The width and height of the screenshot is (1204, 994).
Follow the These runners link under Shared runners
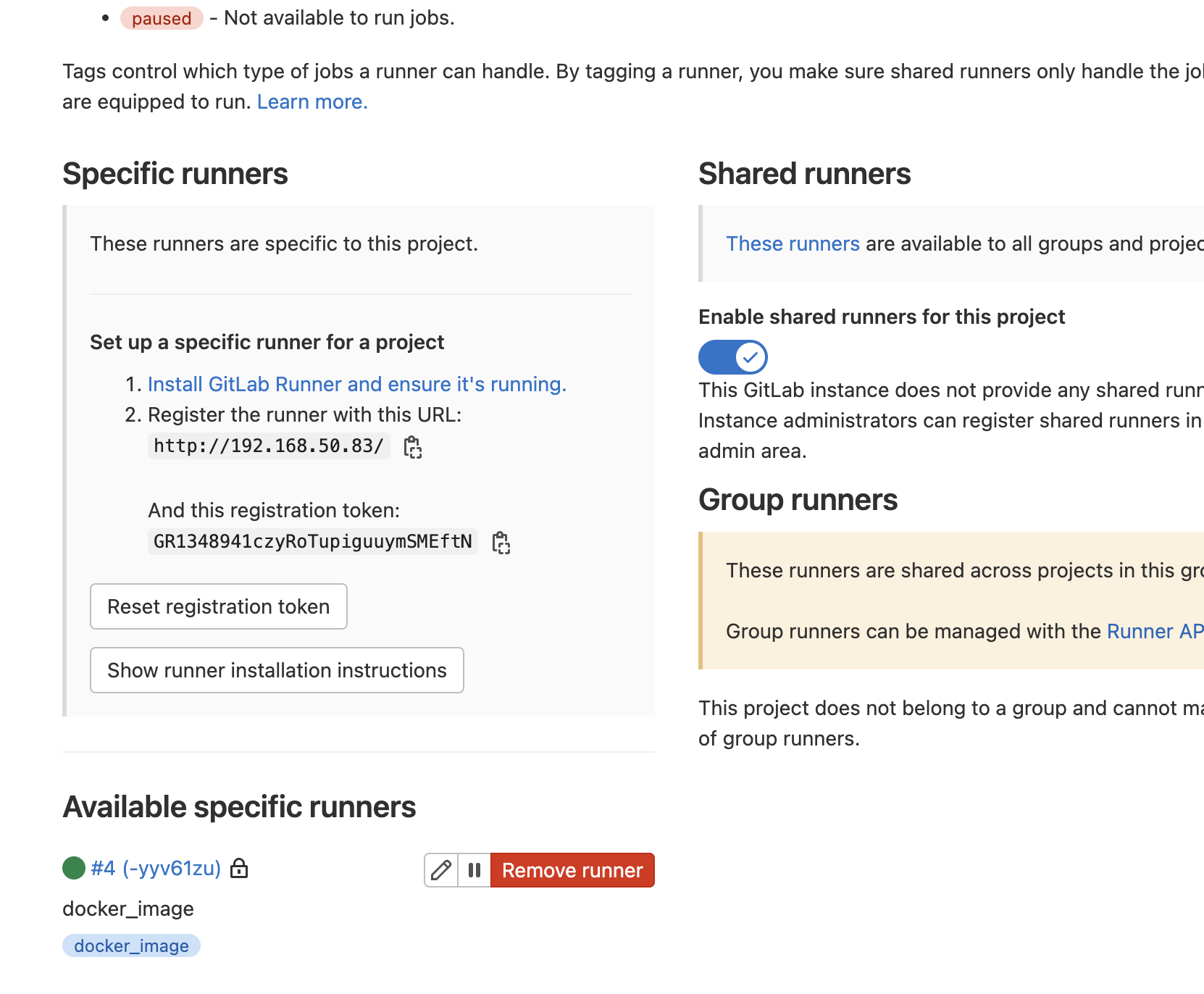point(793,243)
